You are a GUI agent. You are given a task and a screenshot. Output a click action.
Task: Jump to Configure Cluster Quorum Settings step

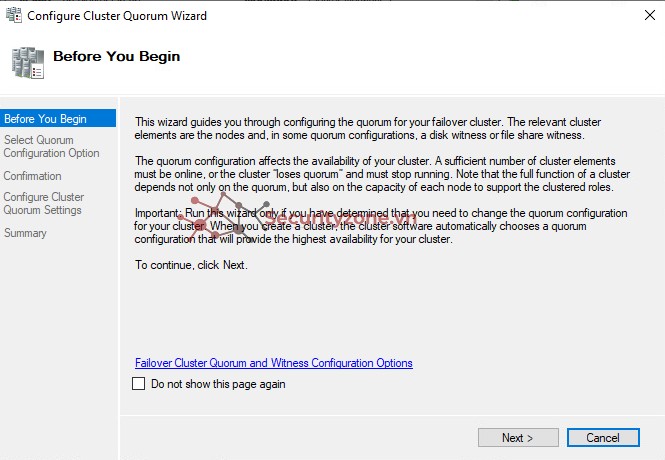pyautogui.click(x=44, y=204)
